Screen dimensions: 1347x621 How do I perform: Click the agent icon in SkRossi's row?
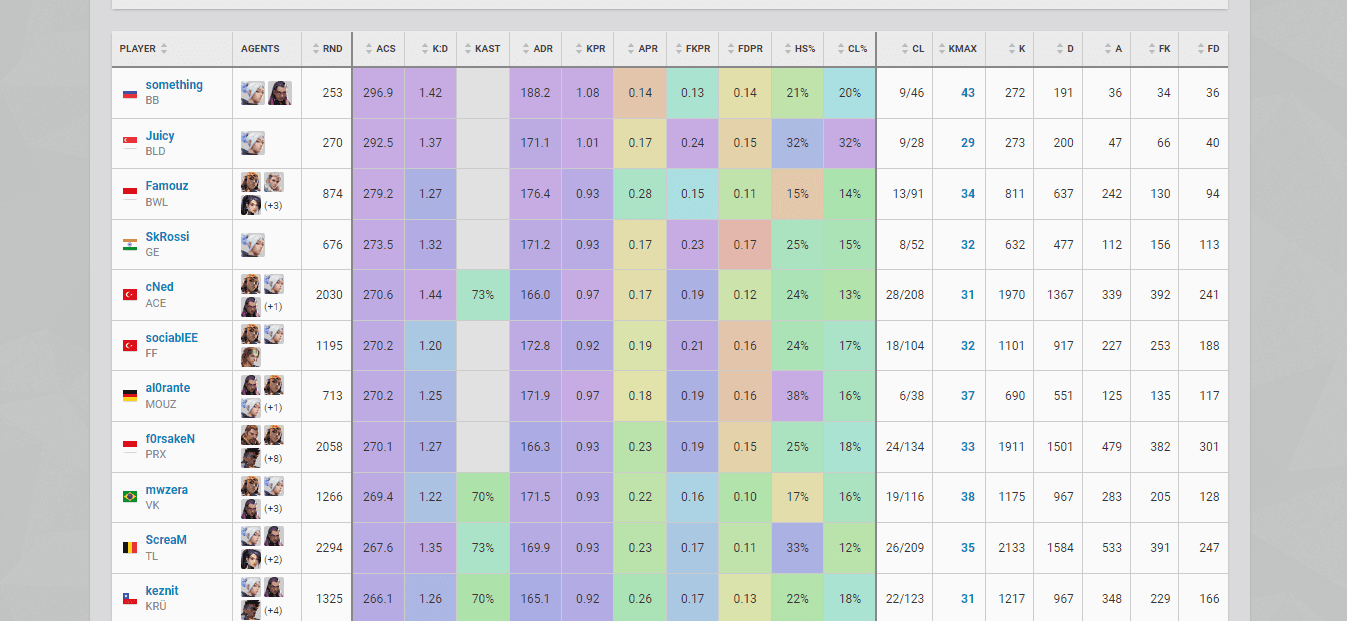(252, 244)
